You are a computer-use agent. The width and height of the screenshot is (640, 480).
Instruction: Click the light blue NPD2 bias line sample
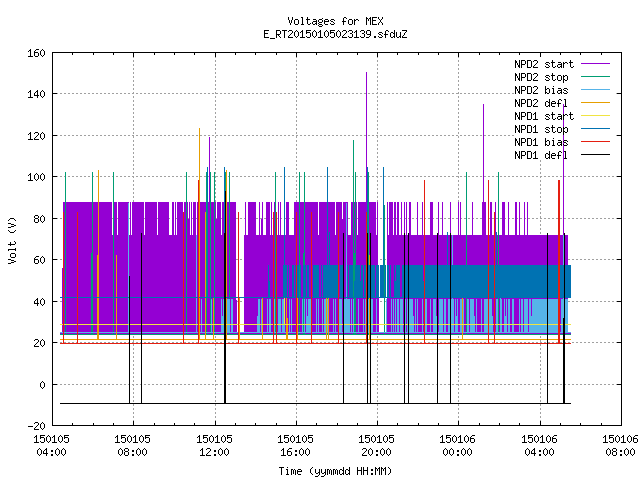pyautogui.click(x=595, y=90)
